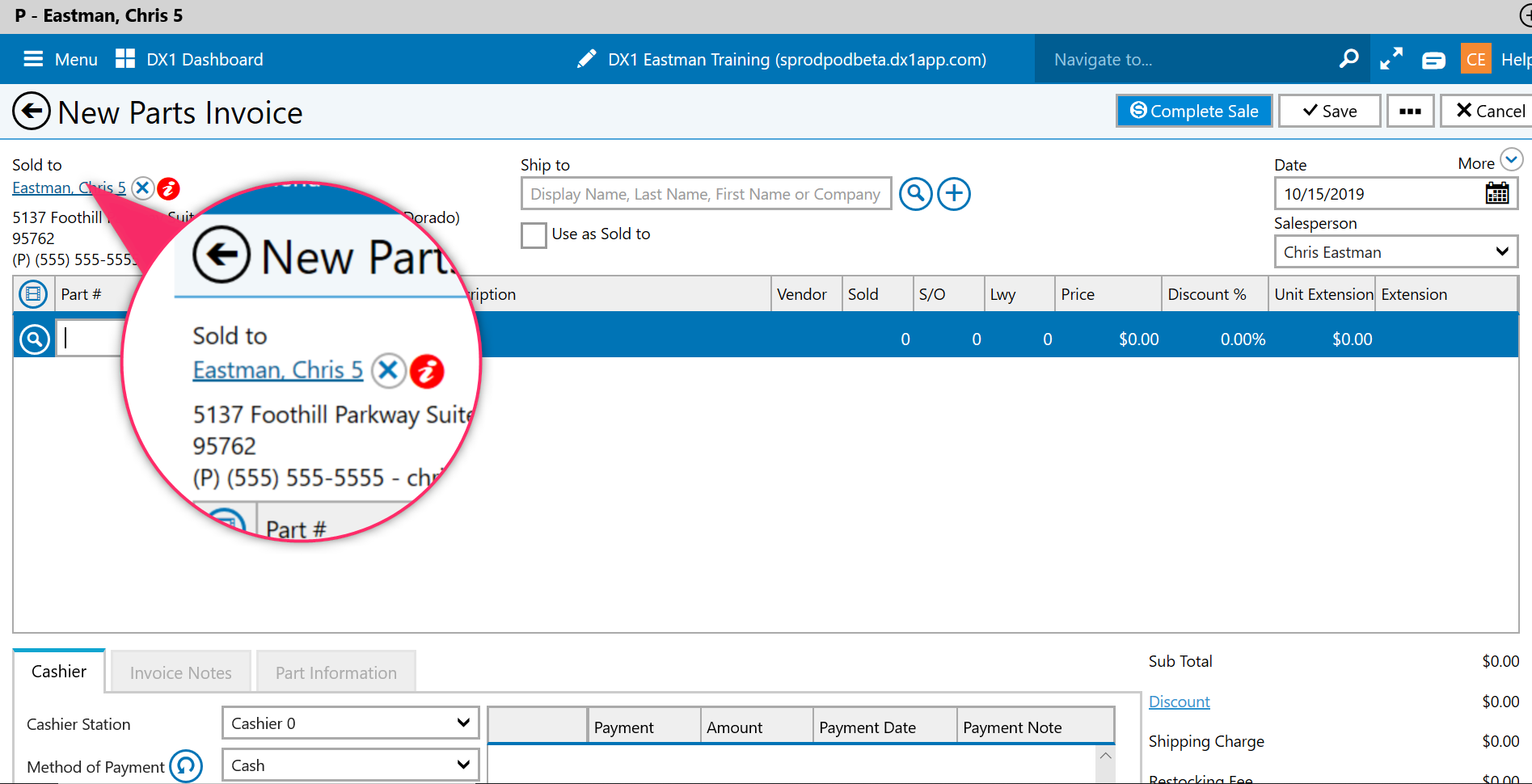Search Ship to customer with magnifier icon

coord(916,194)
